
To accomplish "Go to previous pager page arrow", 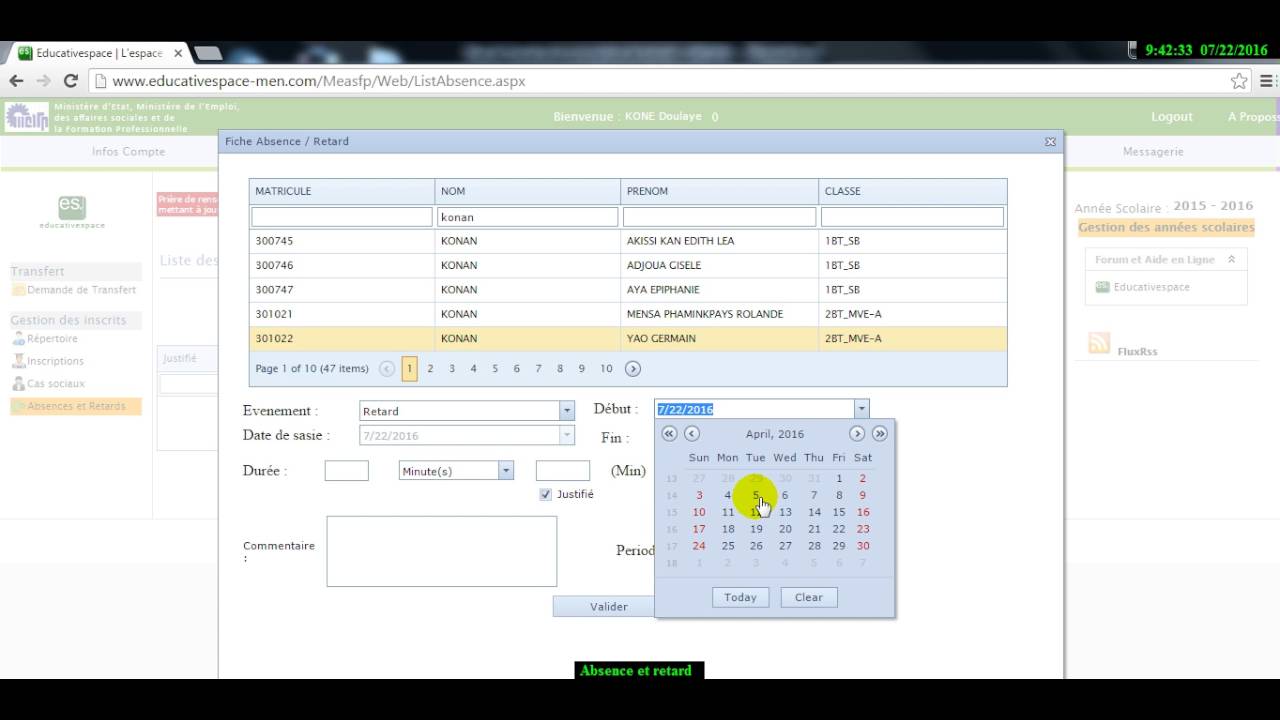I will (x=387, y=369).
